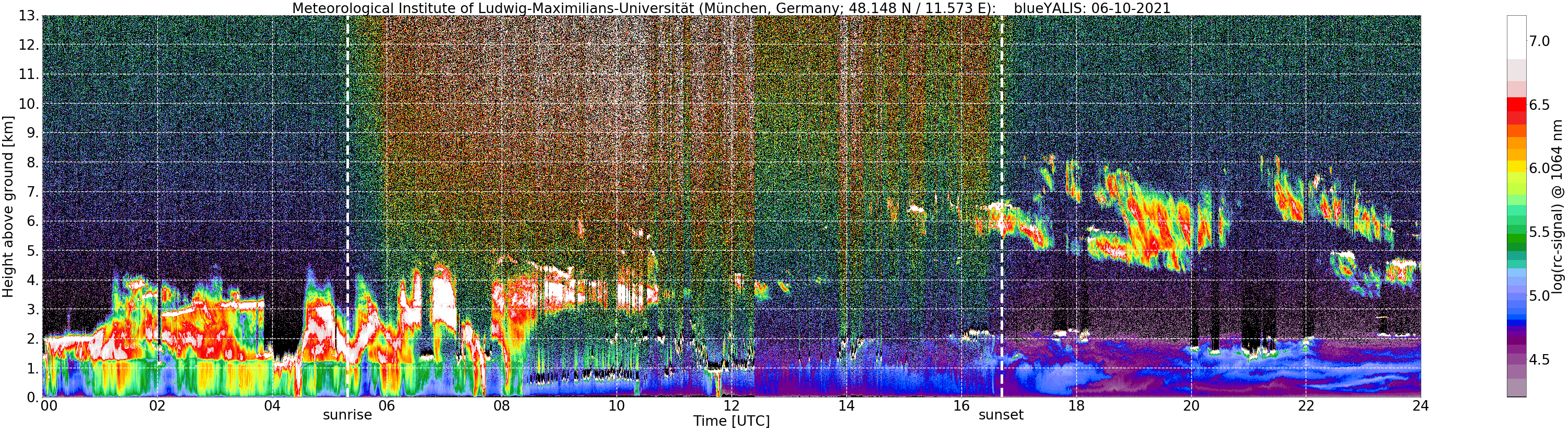Click the colorbar label 'log(rc-signal) @ 1064 nm'
Image resolution: width=1568 pixels, height=431 pixels.
1558,206
